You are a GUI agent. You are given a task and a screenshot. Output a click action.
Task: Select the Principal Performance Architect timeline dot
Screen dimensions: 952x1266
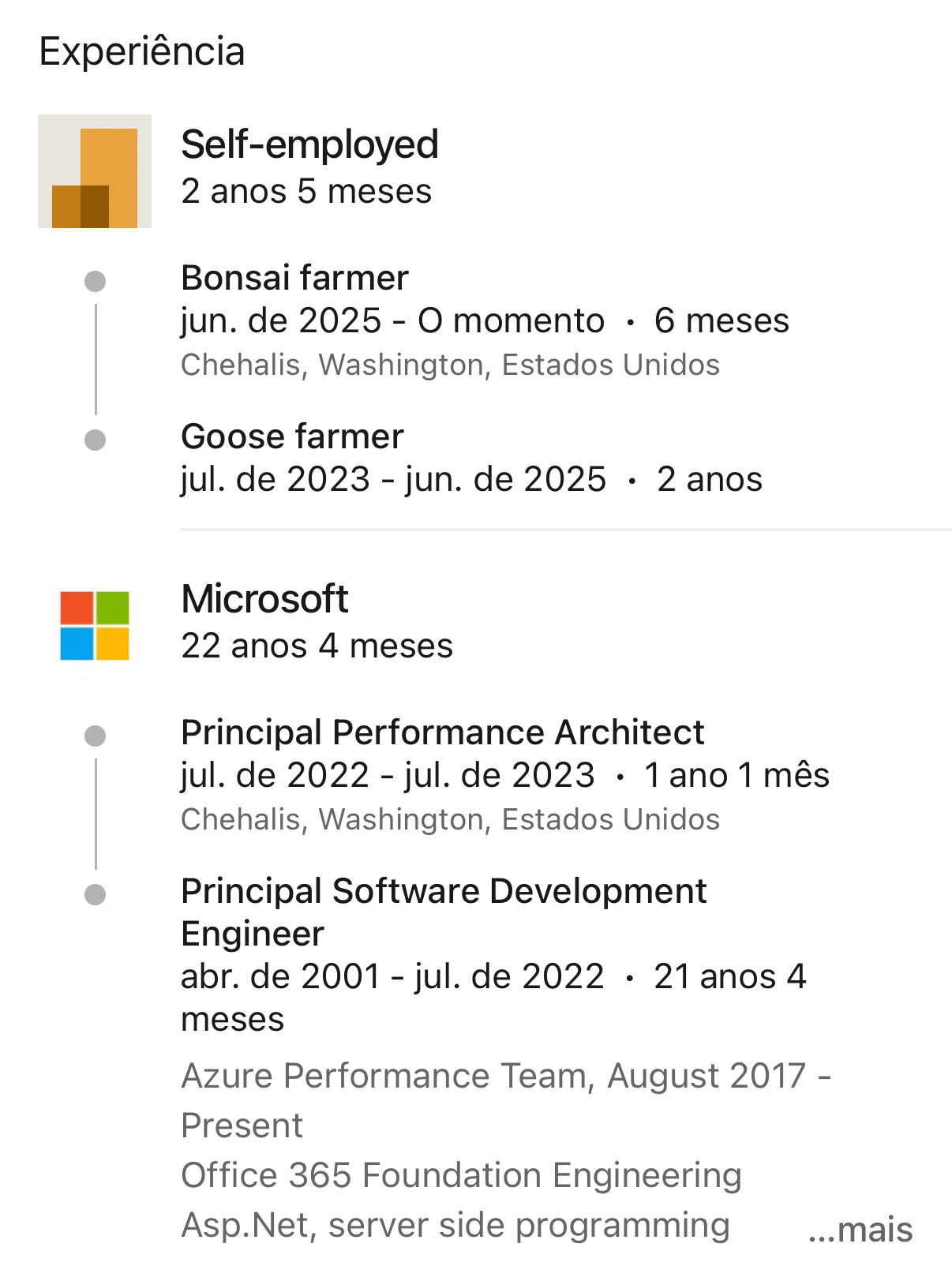click(x=96, y=736)
